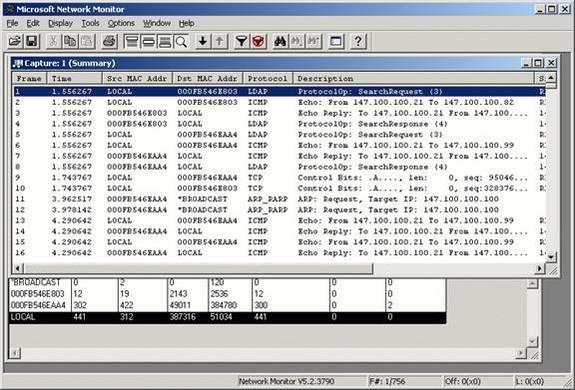Maximize the Capture: 1 (Summary) child window
This screenshot has height=390, width=575.
[x=538, y=63]
